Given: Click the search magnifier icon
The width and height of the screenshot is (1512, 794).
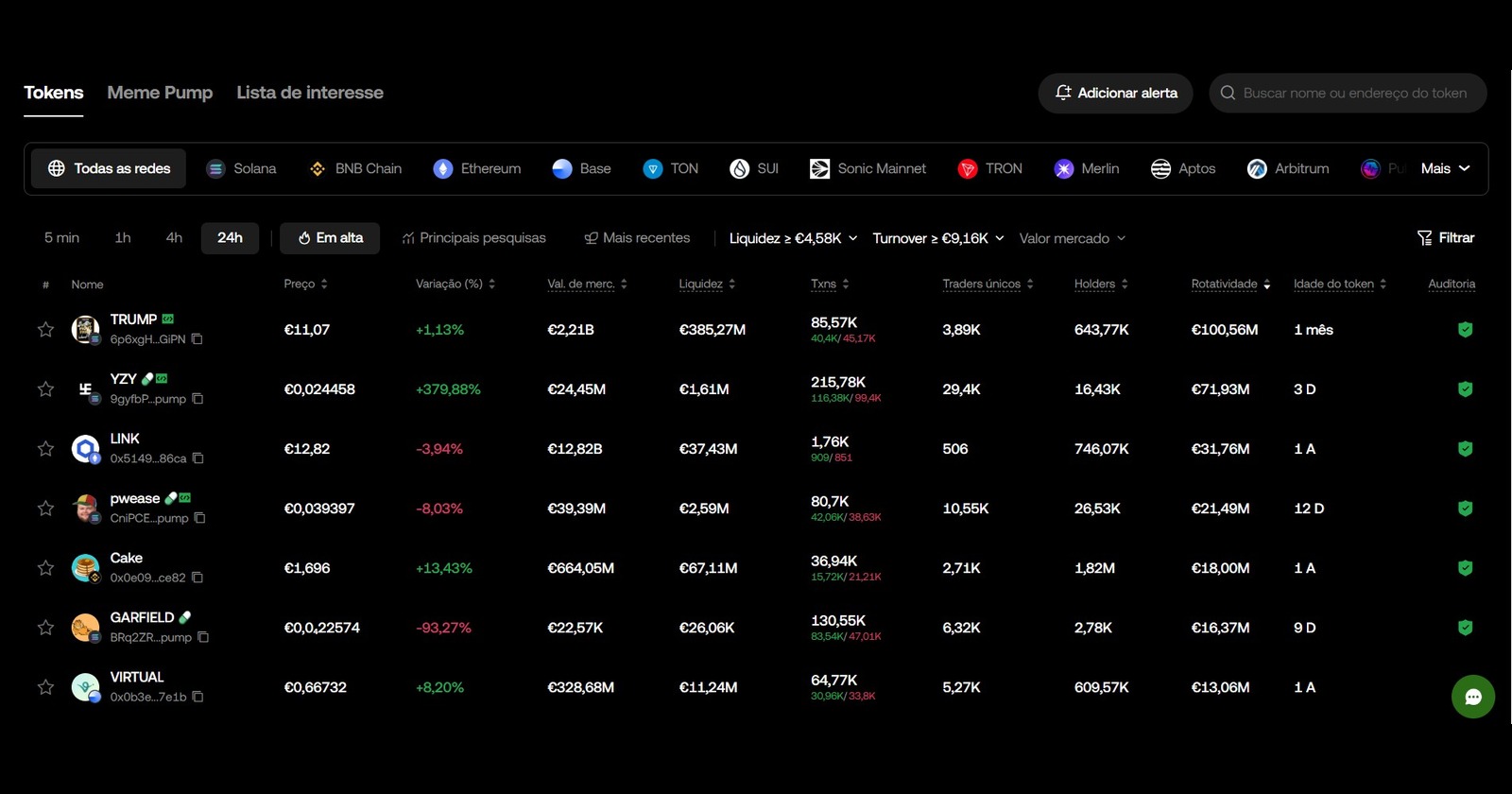Looking at the screenshot, I should [1228, 93].
